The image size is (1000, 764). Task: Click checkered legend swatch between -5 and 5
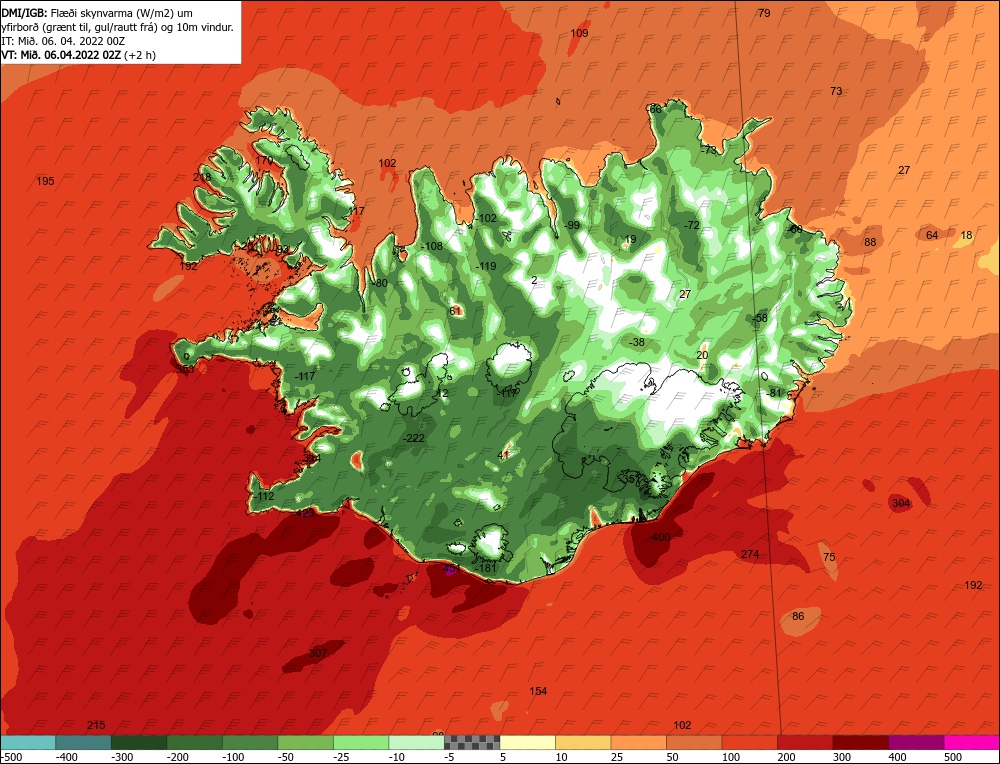pos(472,742)
